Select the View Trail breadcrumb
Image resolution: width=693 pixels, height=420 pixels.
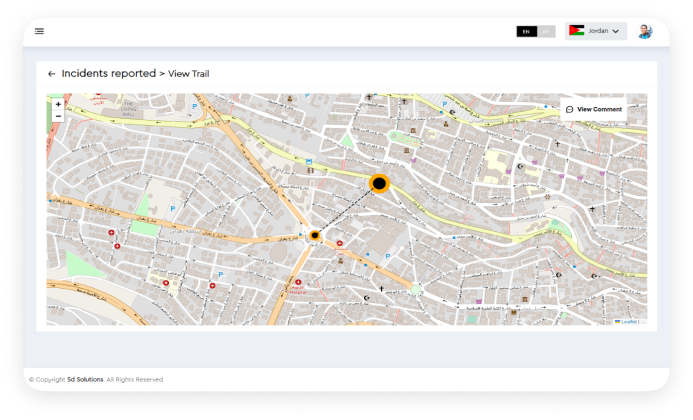188,74
